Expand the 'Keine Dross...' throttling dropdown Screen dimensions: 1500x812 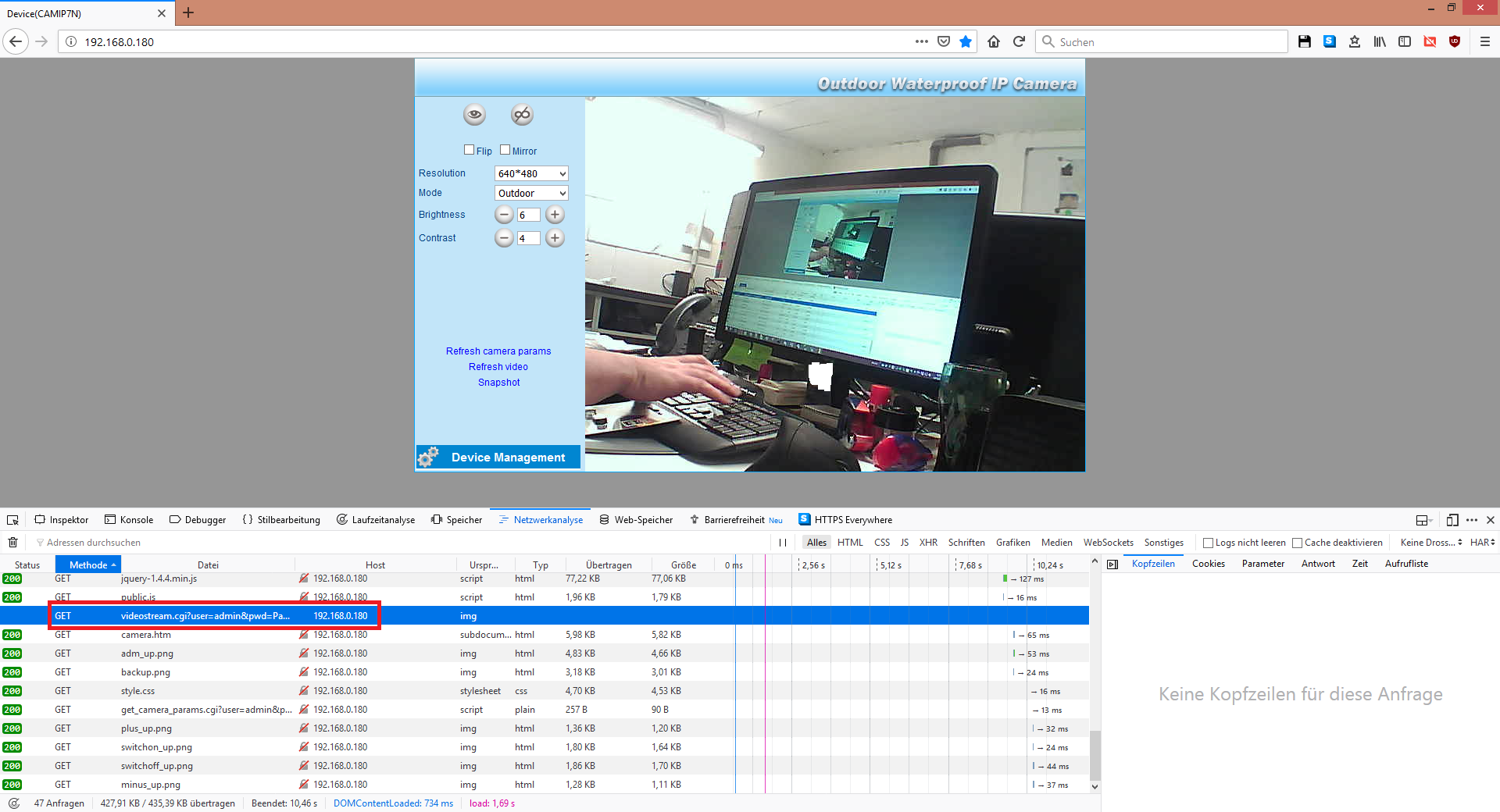coord(1430,543)
